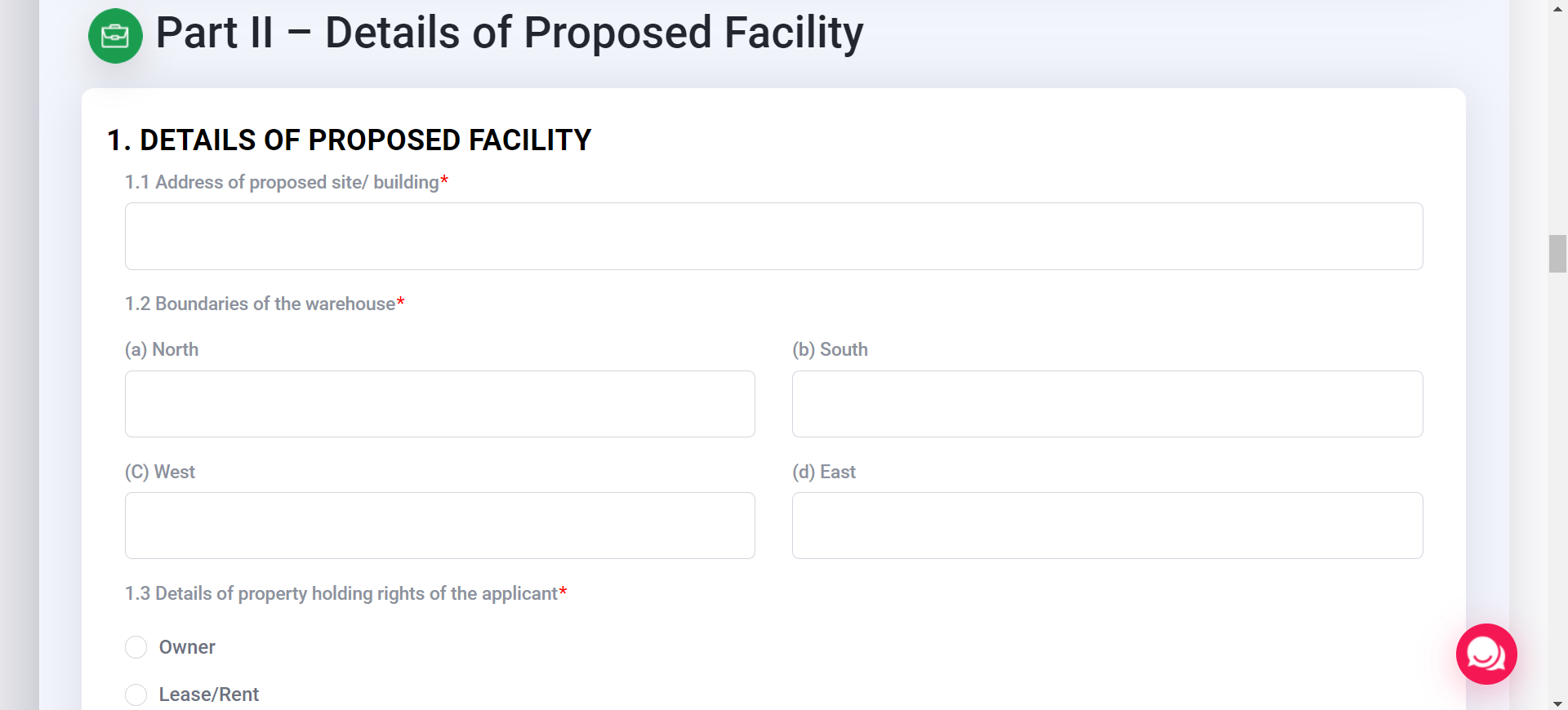
Task: Click the North boundary text box
Action: [x=439, y=403]
